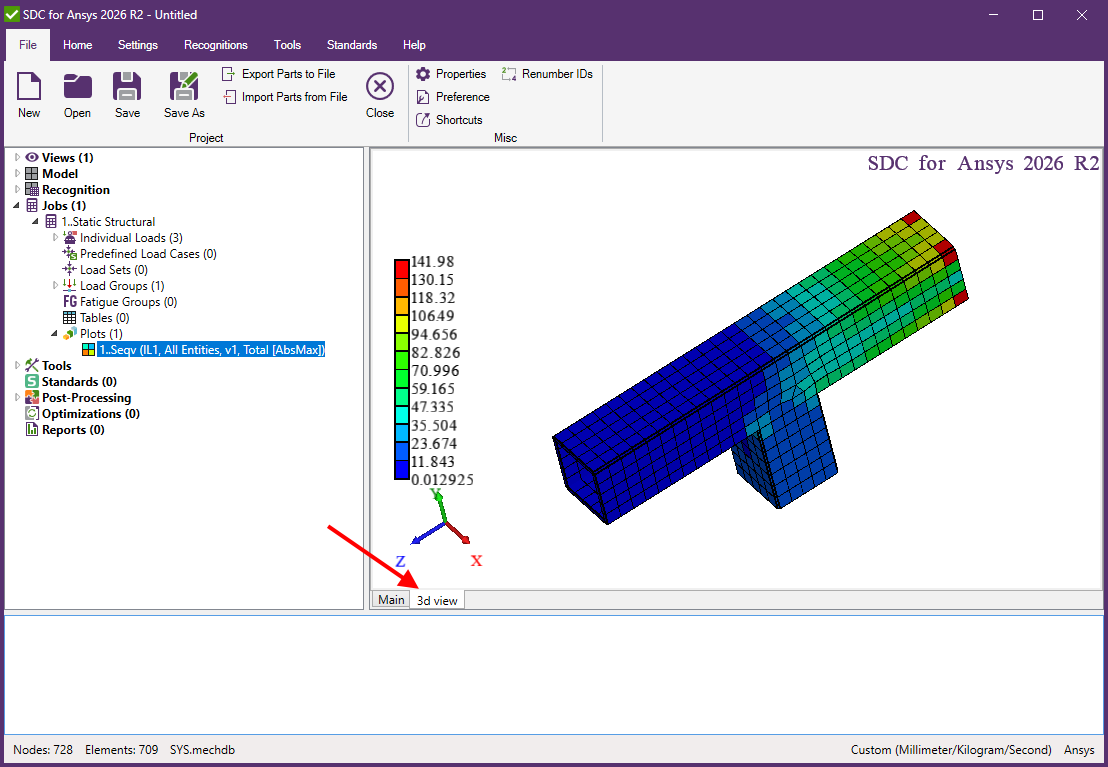Click SYS.mechdb in the status bar
Image resolution: width=1108 pixels, height=767 pixels.
202,749
